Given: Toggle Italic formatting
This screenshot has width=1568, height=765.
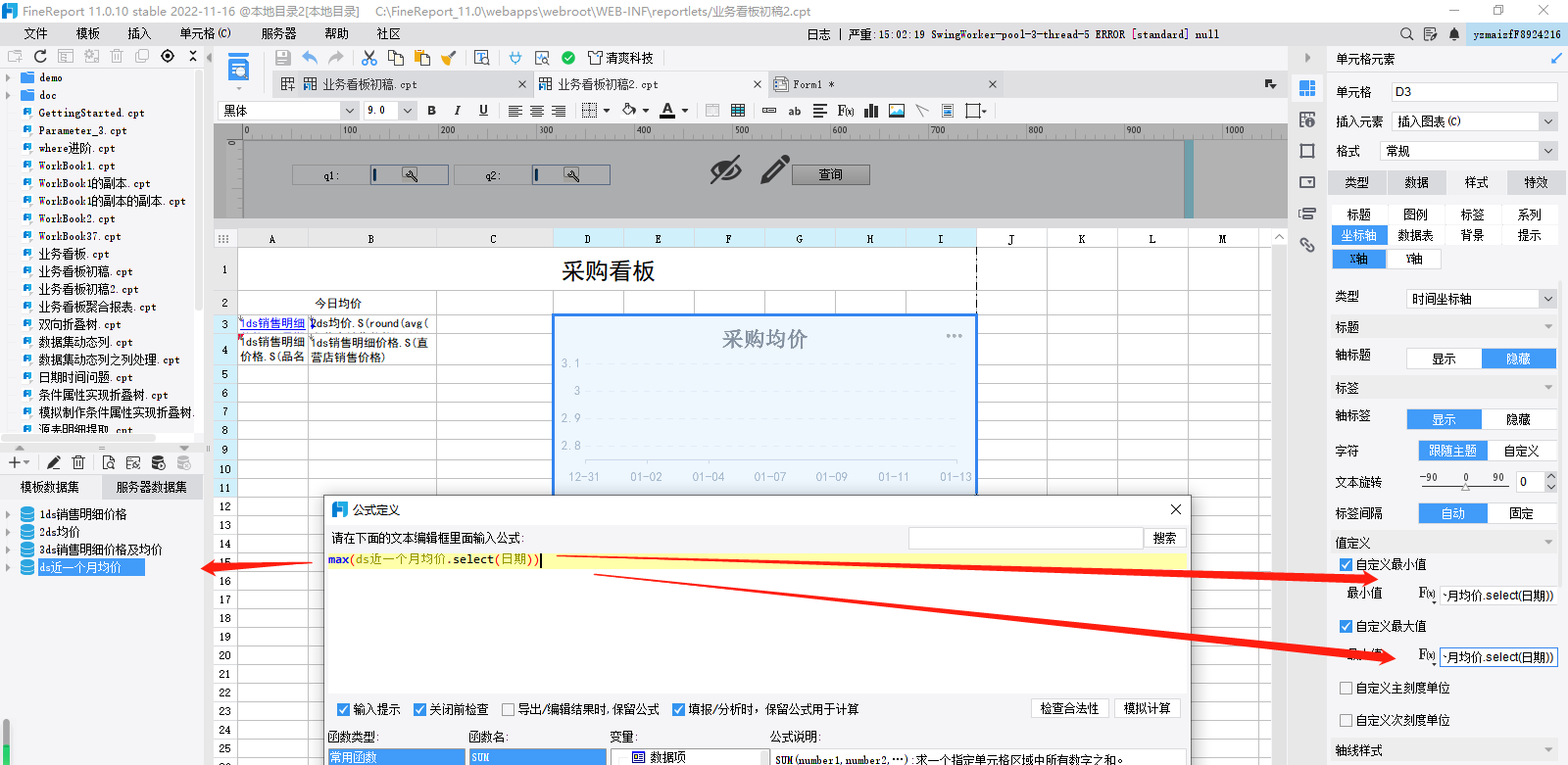Looking at the screenshot, I should [457, 111].
